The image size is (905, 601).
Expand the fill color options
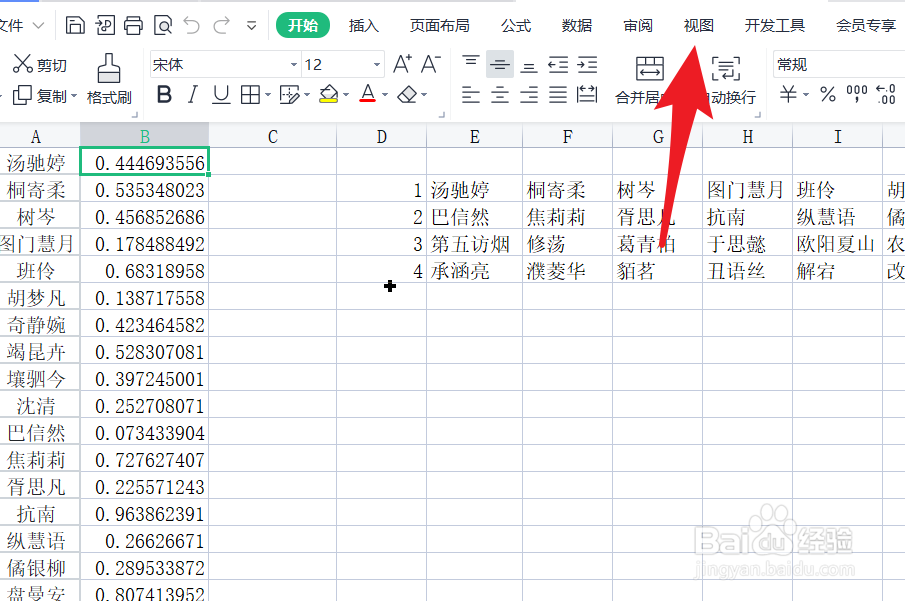click(x=344, y=92)
